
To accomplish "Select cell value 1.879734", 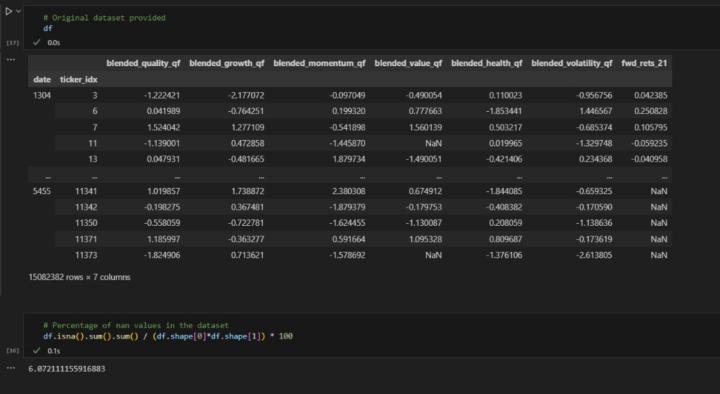I will 349,159.
